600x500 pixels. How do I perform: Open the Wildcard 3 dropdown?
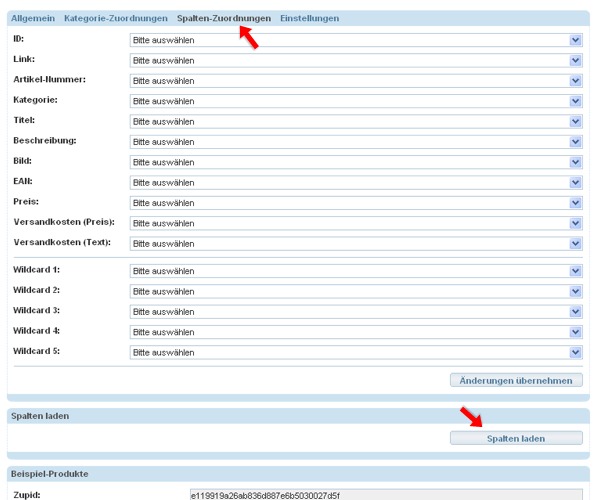[x=356, y=312]
